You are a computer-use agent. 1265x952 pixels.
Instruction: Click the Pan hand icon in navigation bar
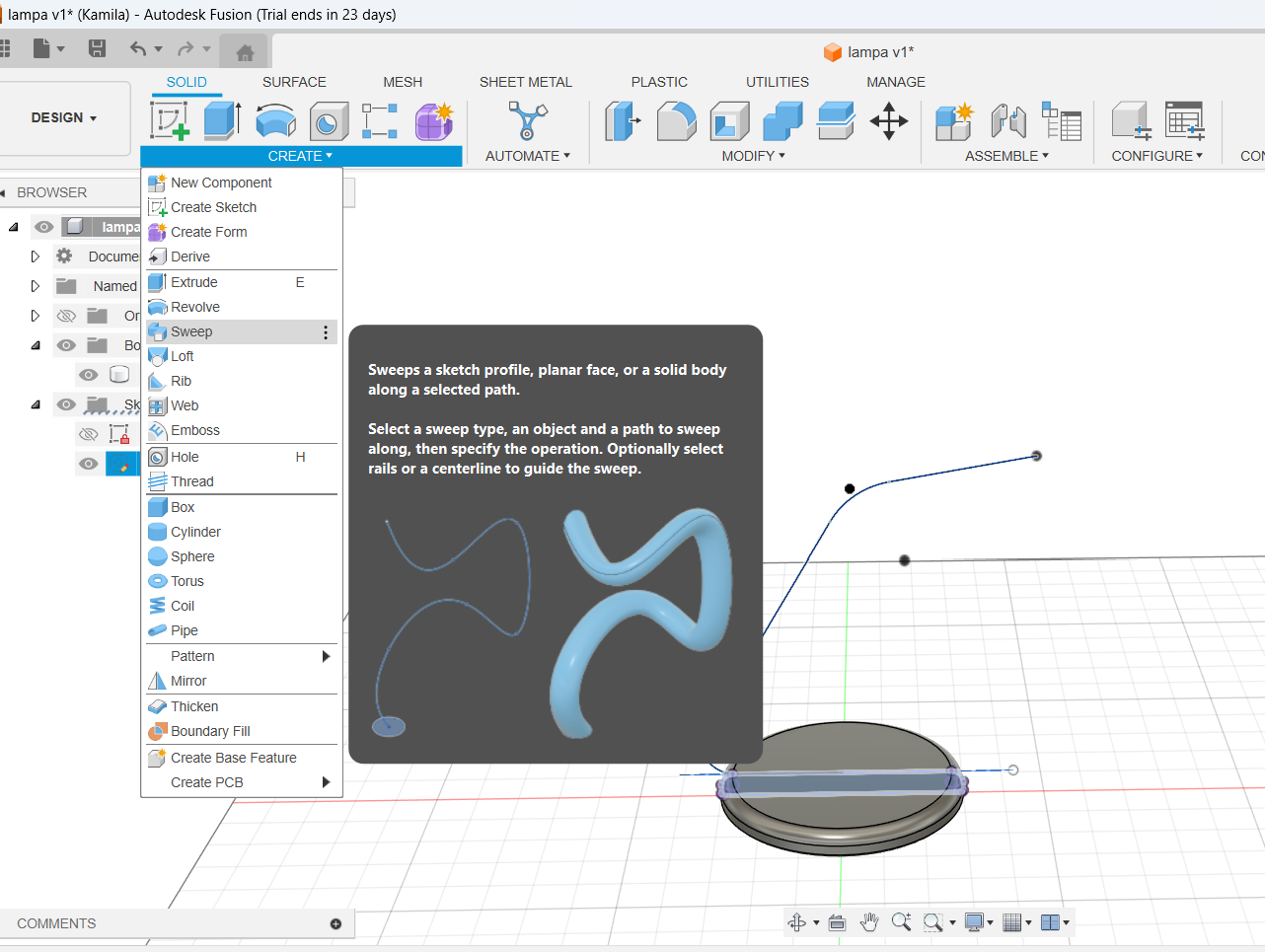click(869, 922)
